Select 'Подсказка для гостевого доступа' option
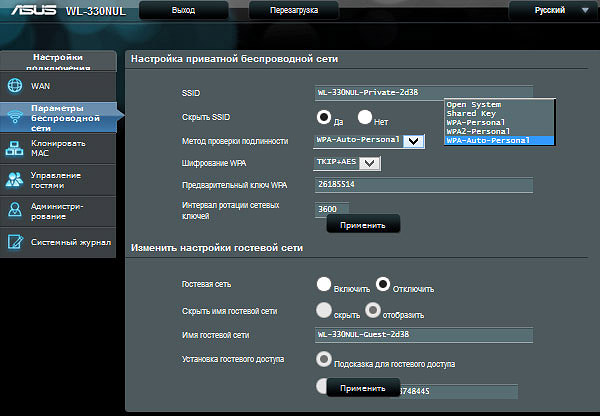Screen dimensions: 600x416 click(324, 359)
